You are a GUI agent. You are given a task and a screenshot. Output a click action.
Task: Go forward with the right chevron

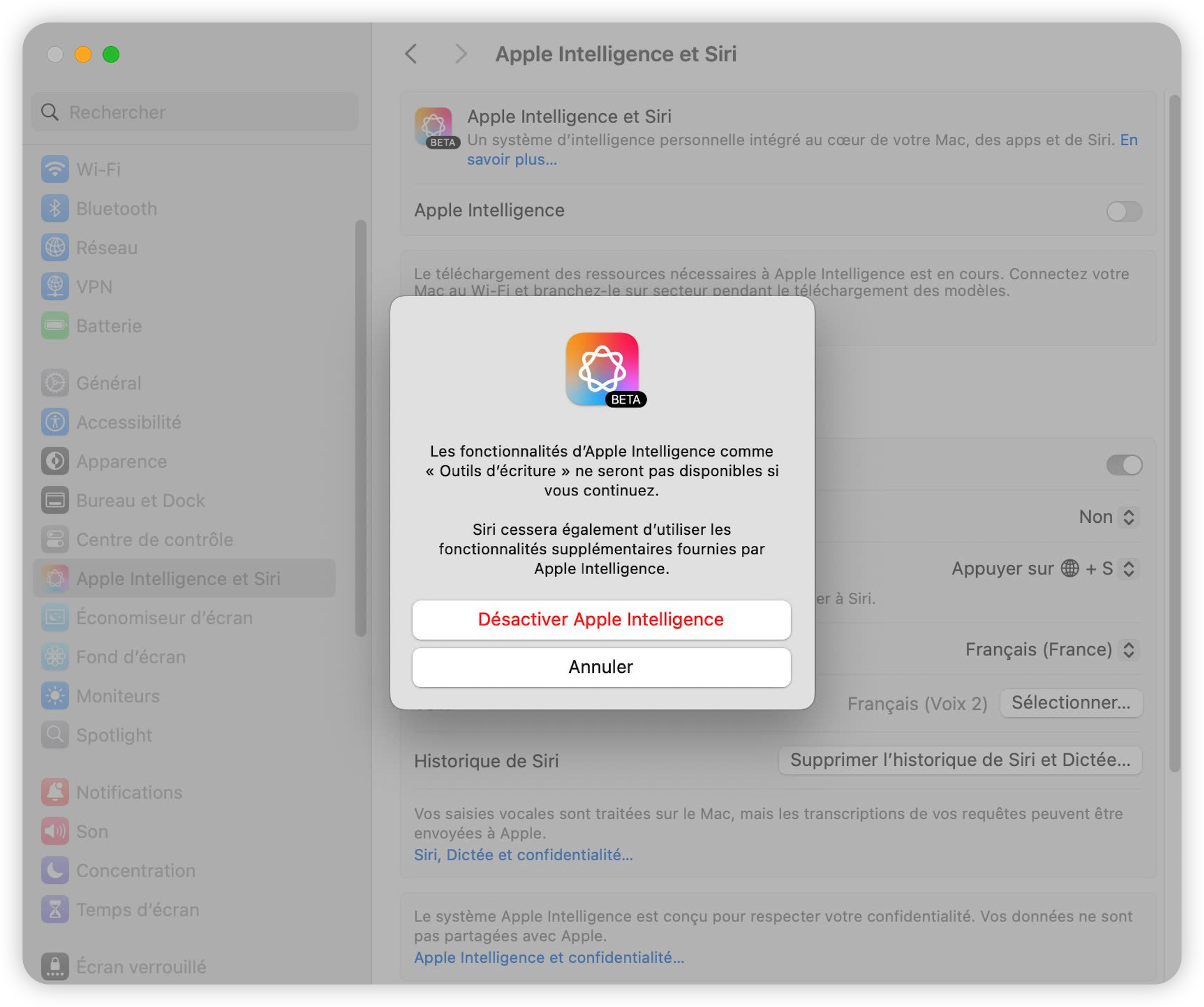coord(461,54)
